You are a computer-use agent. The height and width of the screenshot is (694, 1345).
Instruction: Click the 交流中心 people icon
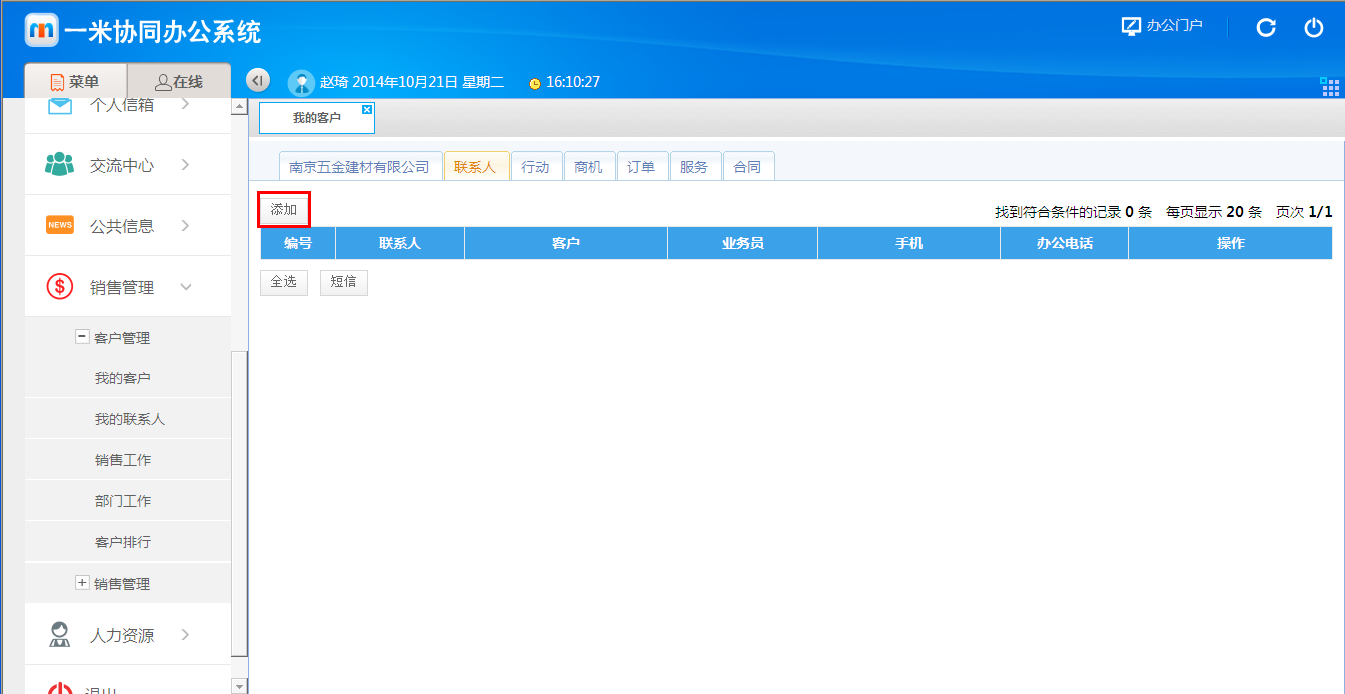[x=60, y=165]
